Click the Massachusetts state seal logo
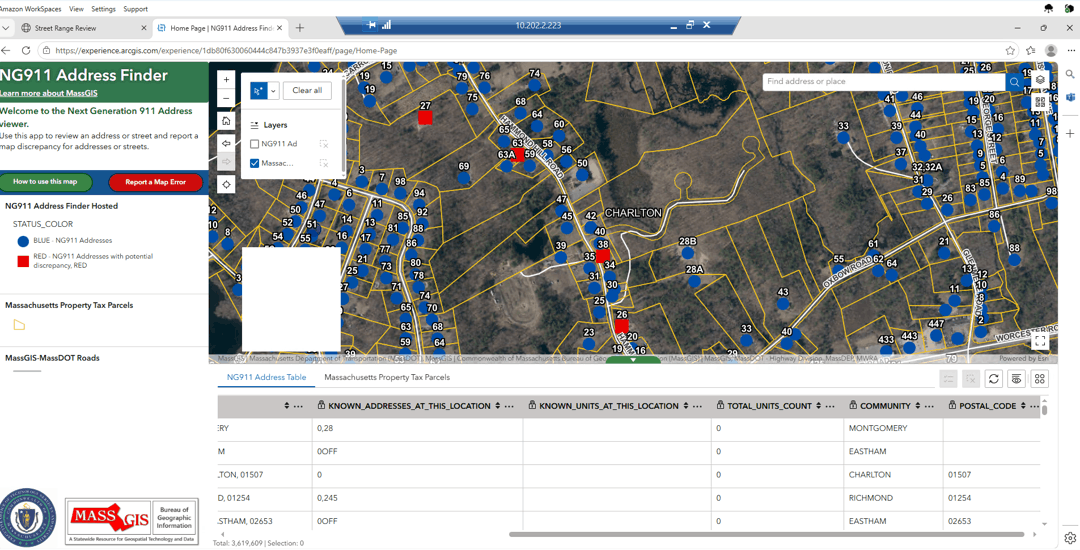This screenshot has width=1080, height=550. click(28, 518)
